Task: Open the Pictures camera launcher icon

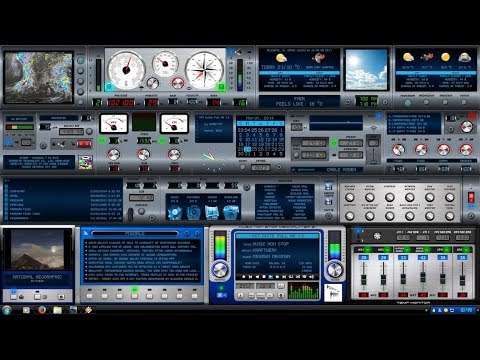Action: (x=193, y=212)
